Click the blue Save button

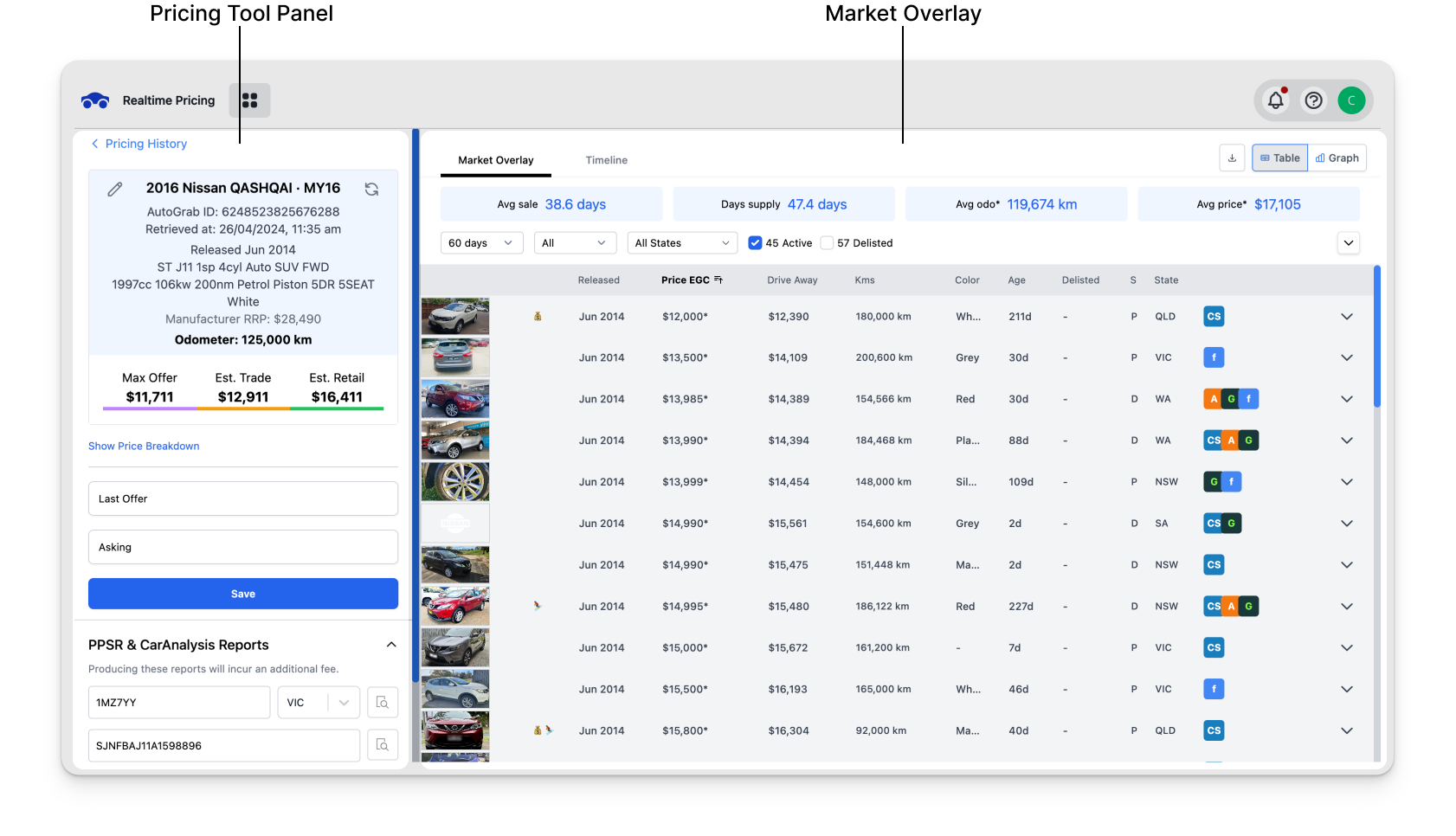pos(243,594)
